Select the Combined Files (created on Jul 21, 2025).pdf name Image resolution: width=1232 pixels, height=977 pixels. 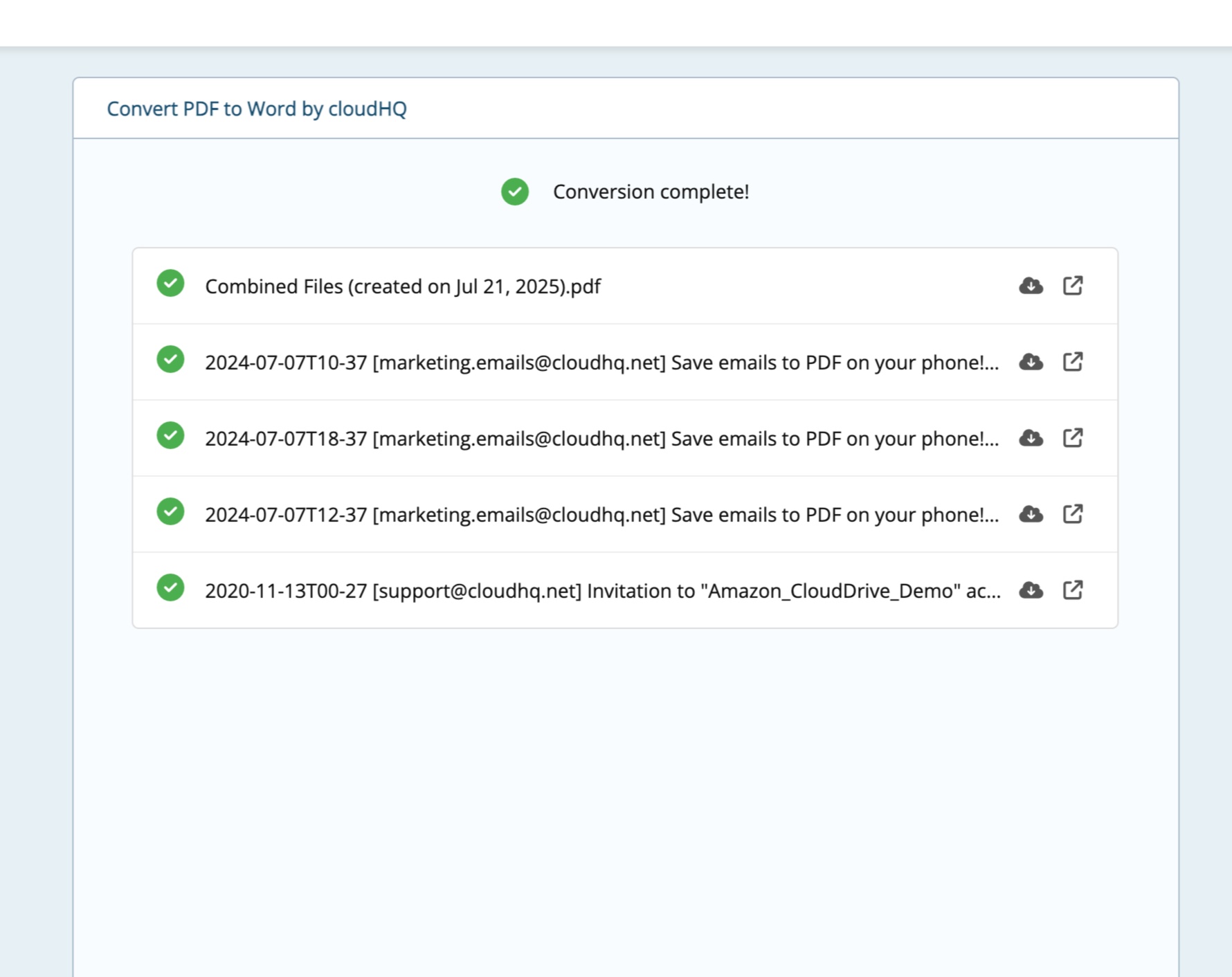tap(403, 286)
